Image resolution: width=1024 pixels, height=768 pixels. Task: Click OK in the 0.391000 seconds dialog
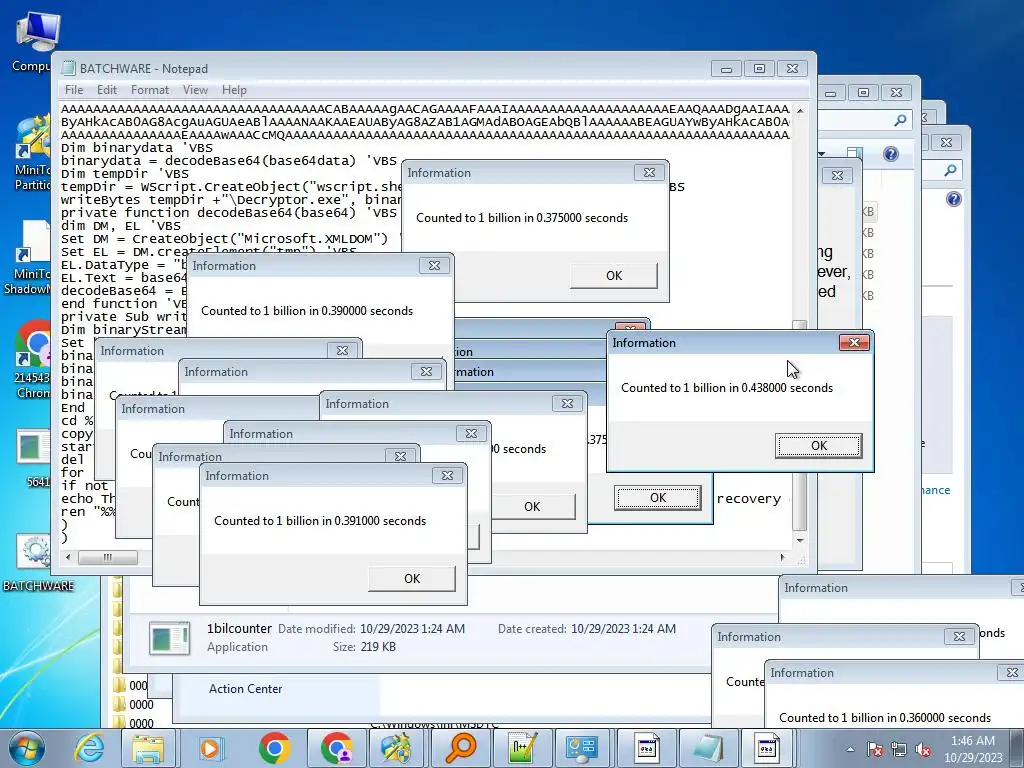pyautogui.click(x=412, y=579)
